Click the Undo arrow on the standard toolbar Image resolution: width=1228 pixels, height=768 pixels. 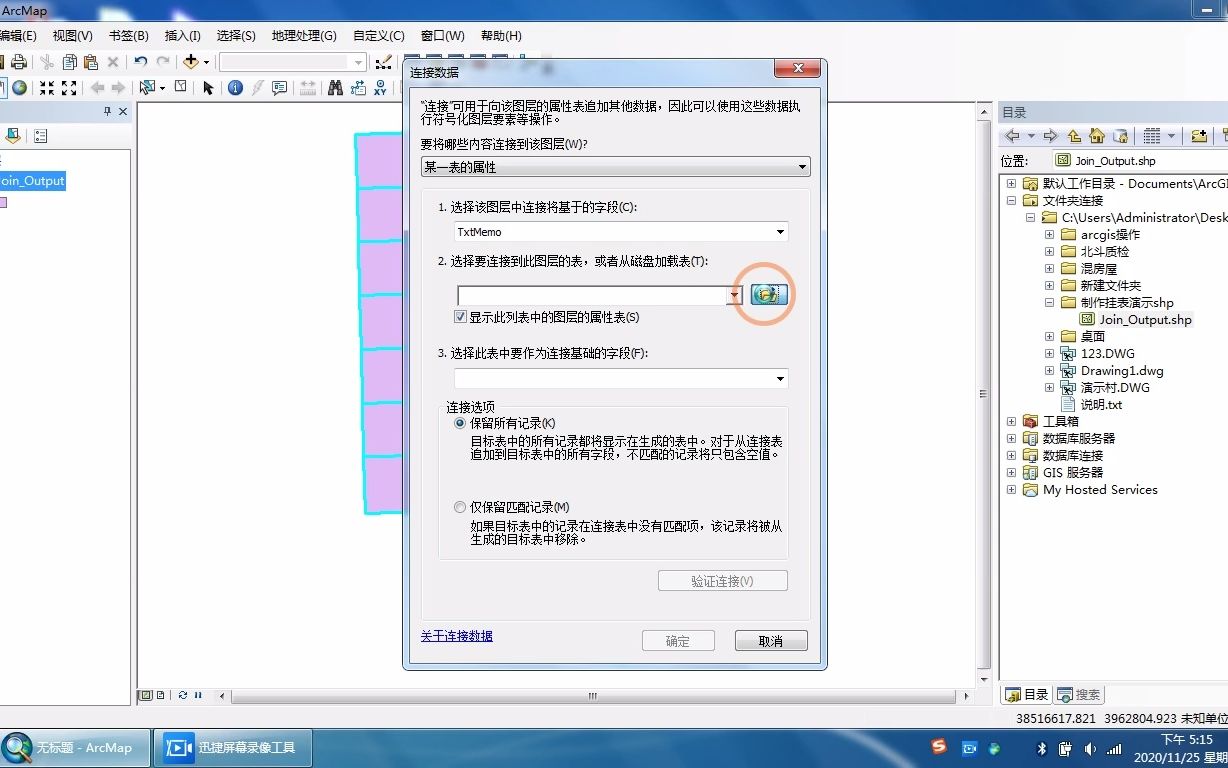(x=140, y=62)
